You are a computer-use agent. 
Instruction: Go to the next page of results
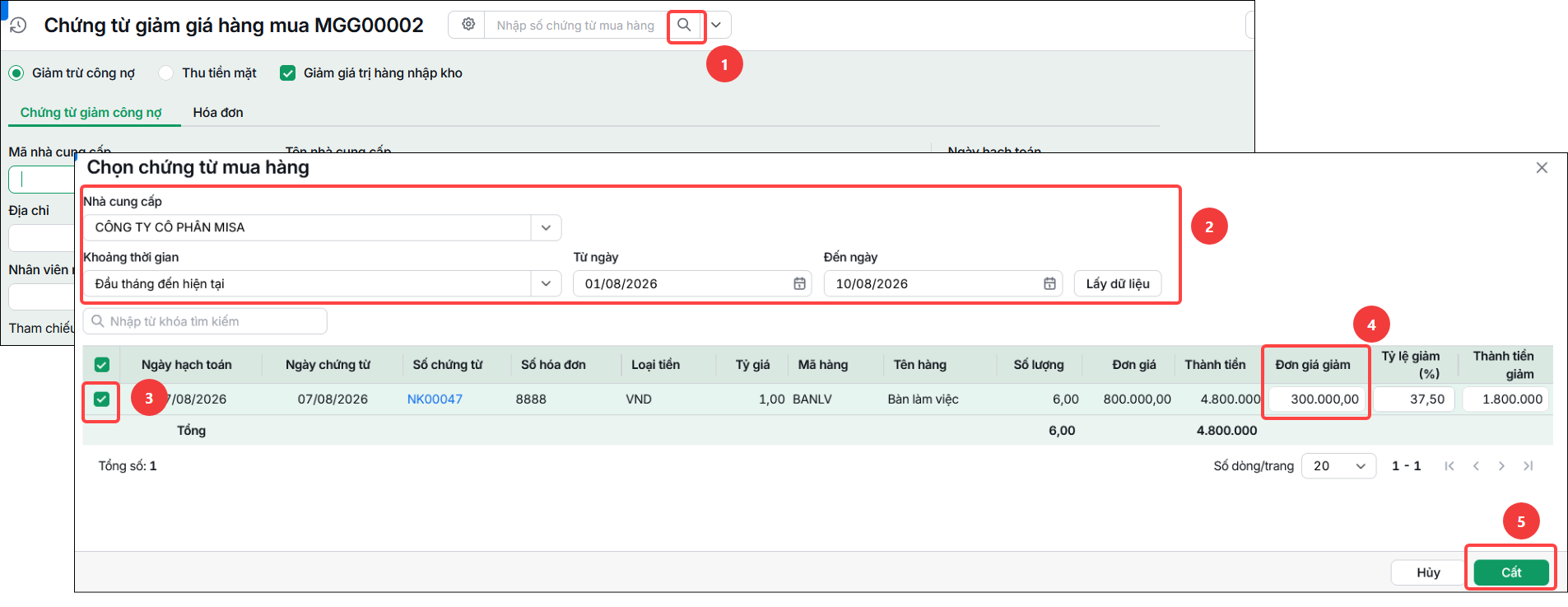coord(1502,466)
